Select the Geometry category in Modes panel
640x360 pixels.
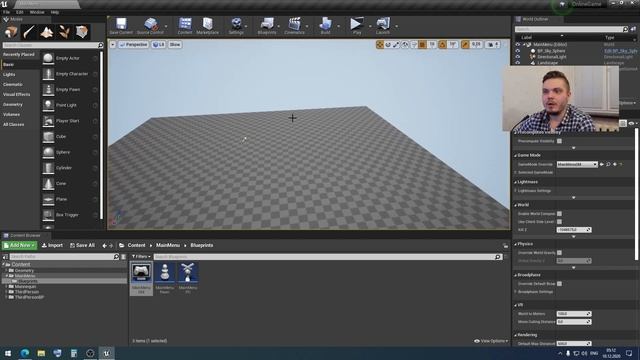13,104
